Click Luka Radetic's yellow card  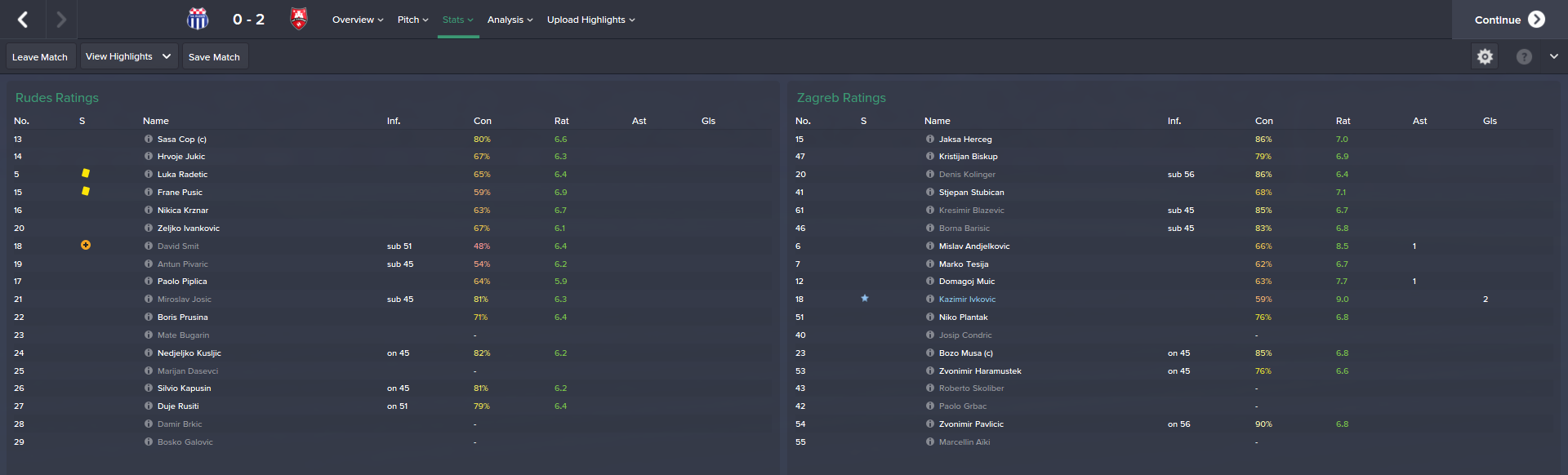click(86, 173)
